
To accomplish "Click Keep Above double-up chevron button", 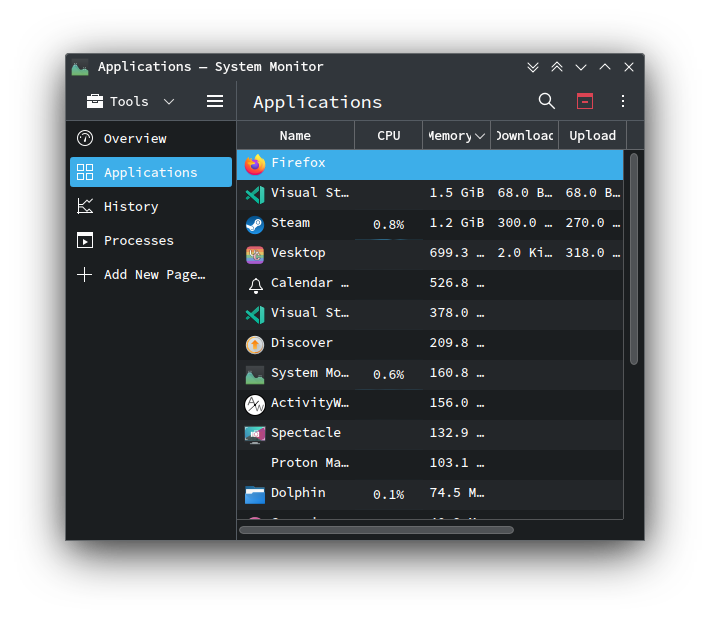I will [x=557, y=67].
